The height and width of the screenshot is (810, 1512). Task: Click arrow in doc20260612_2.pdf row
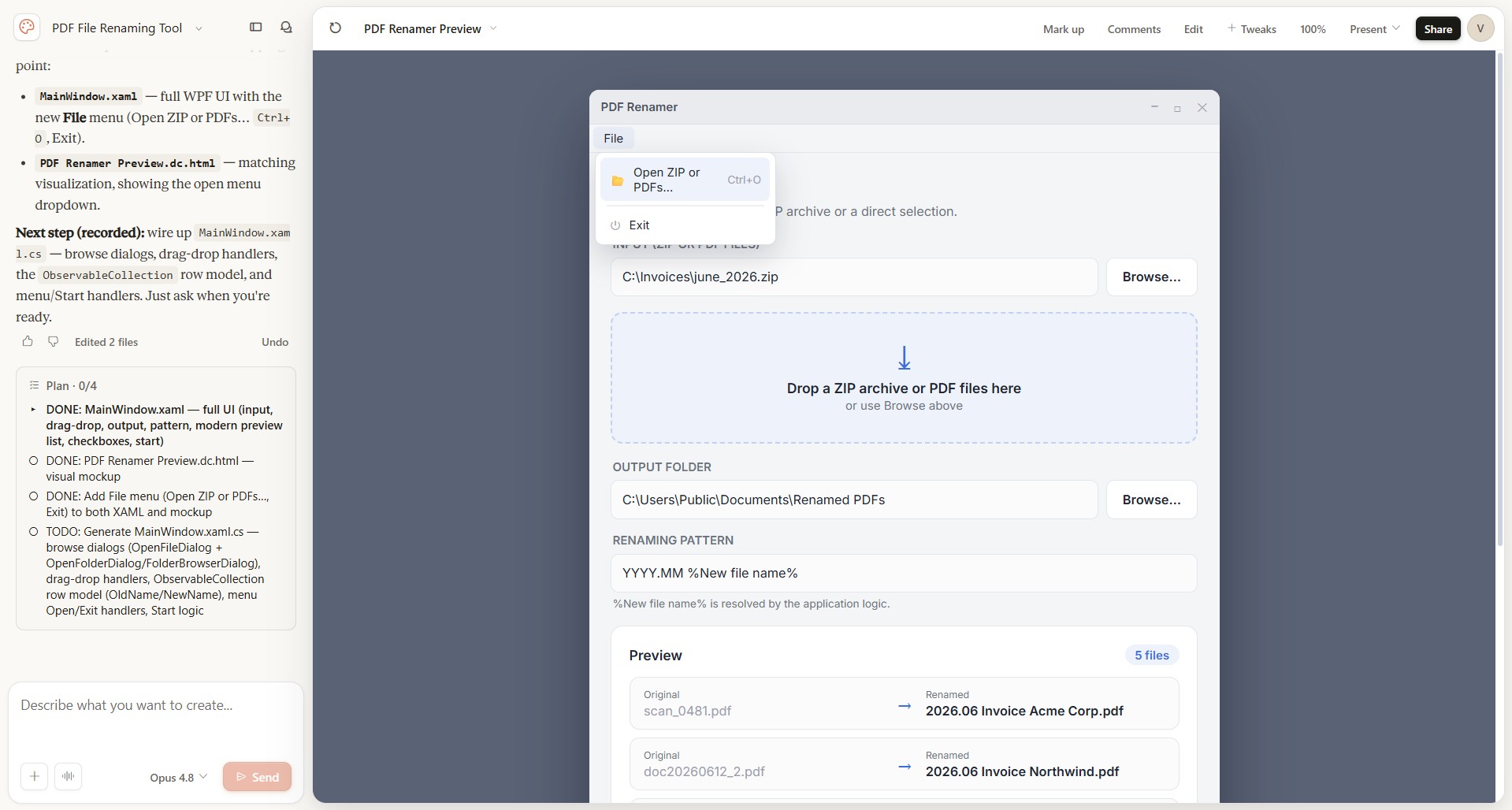[905, 767]
